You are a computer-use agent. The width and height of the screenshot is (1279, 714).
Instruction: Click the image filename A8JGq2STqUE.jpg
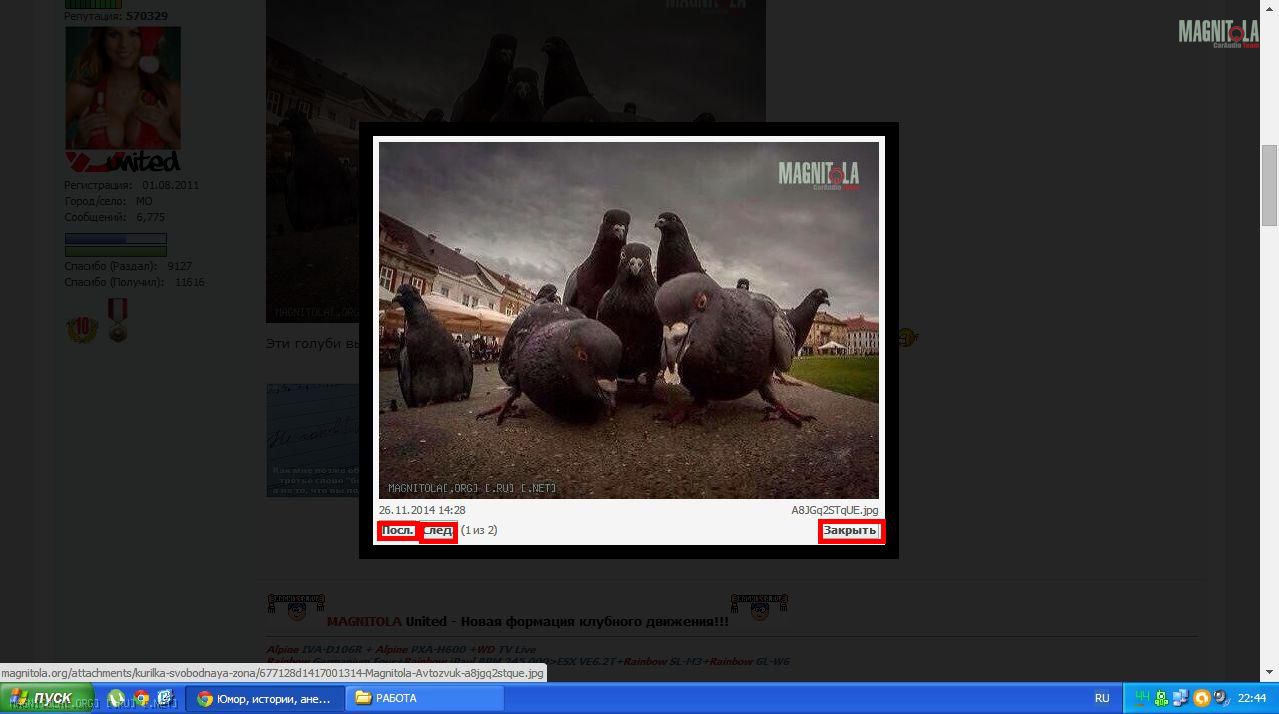(x=835, y=510)
